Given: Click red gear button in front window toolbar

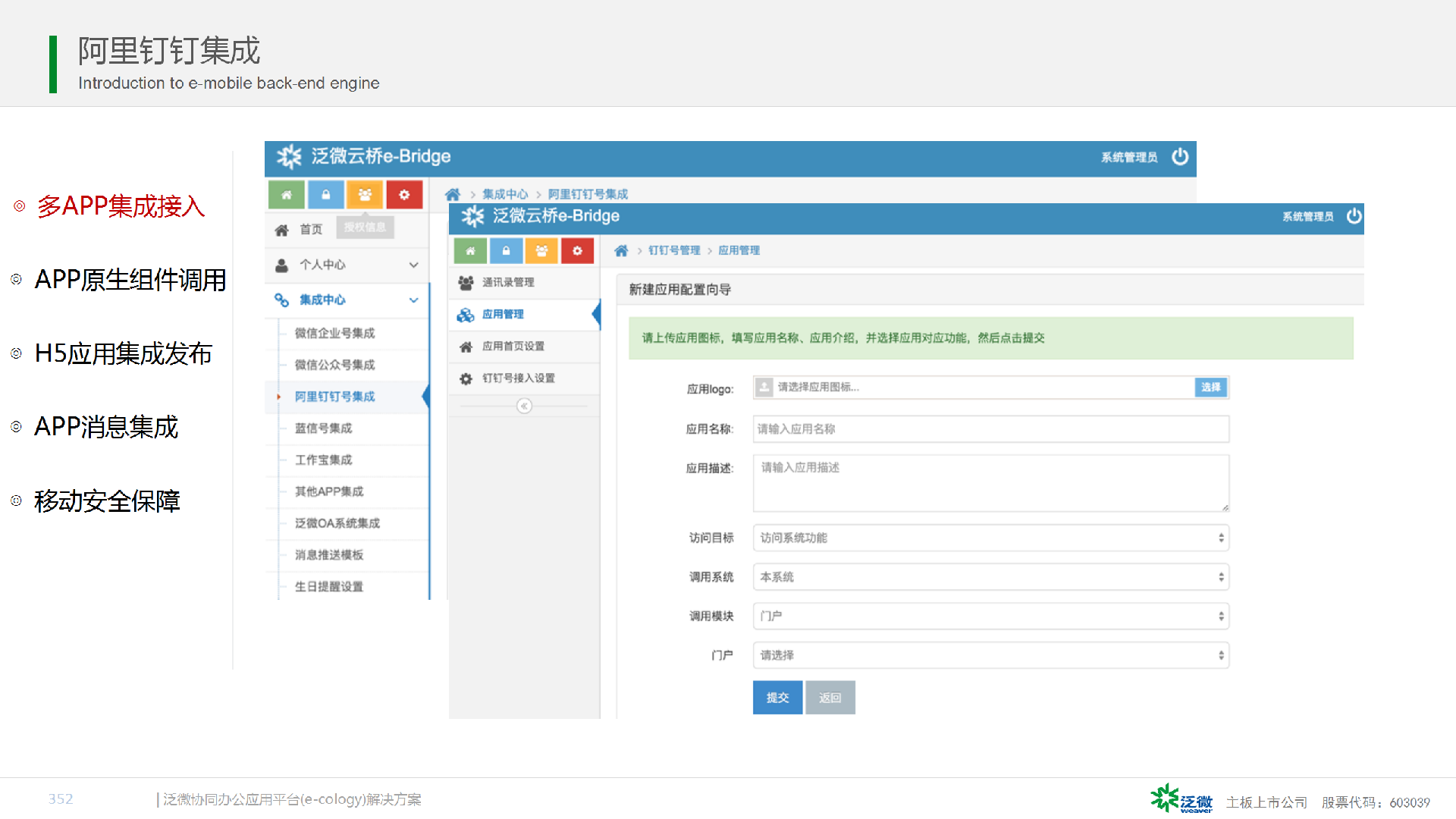Looking at the screenshot, I should point(577,251).
